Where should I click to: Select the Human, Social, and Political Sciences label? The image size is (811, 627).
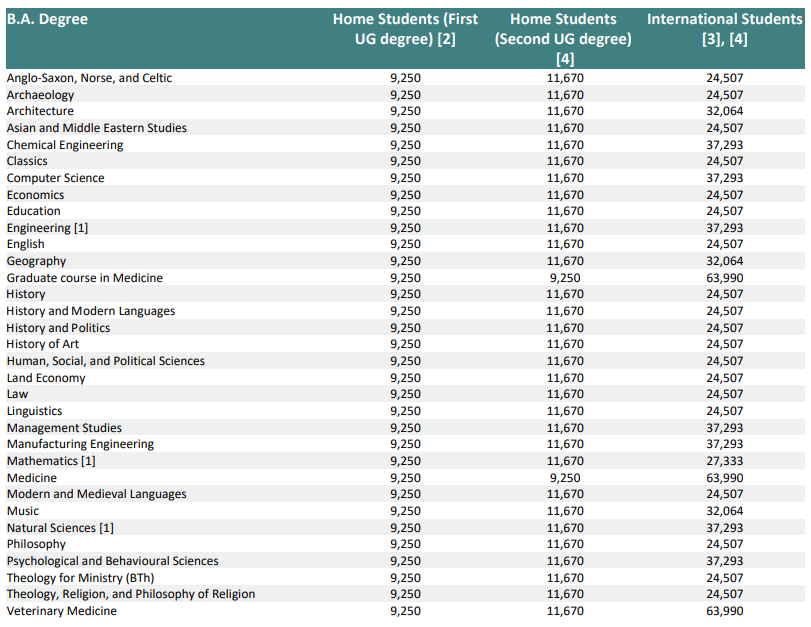coord(105,361)
